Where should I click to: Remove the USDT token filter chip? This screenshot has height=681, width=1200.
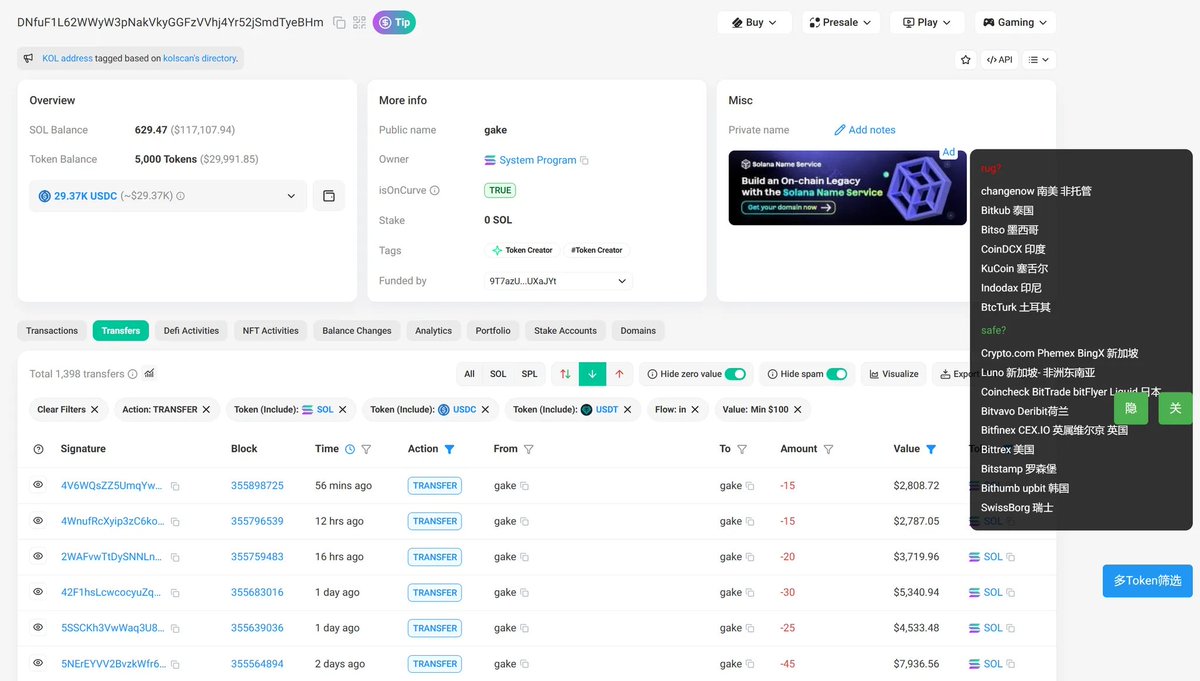click(x=628, y=409)
